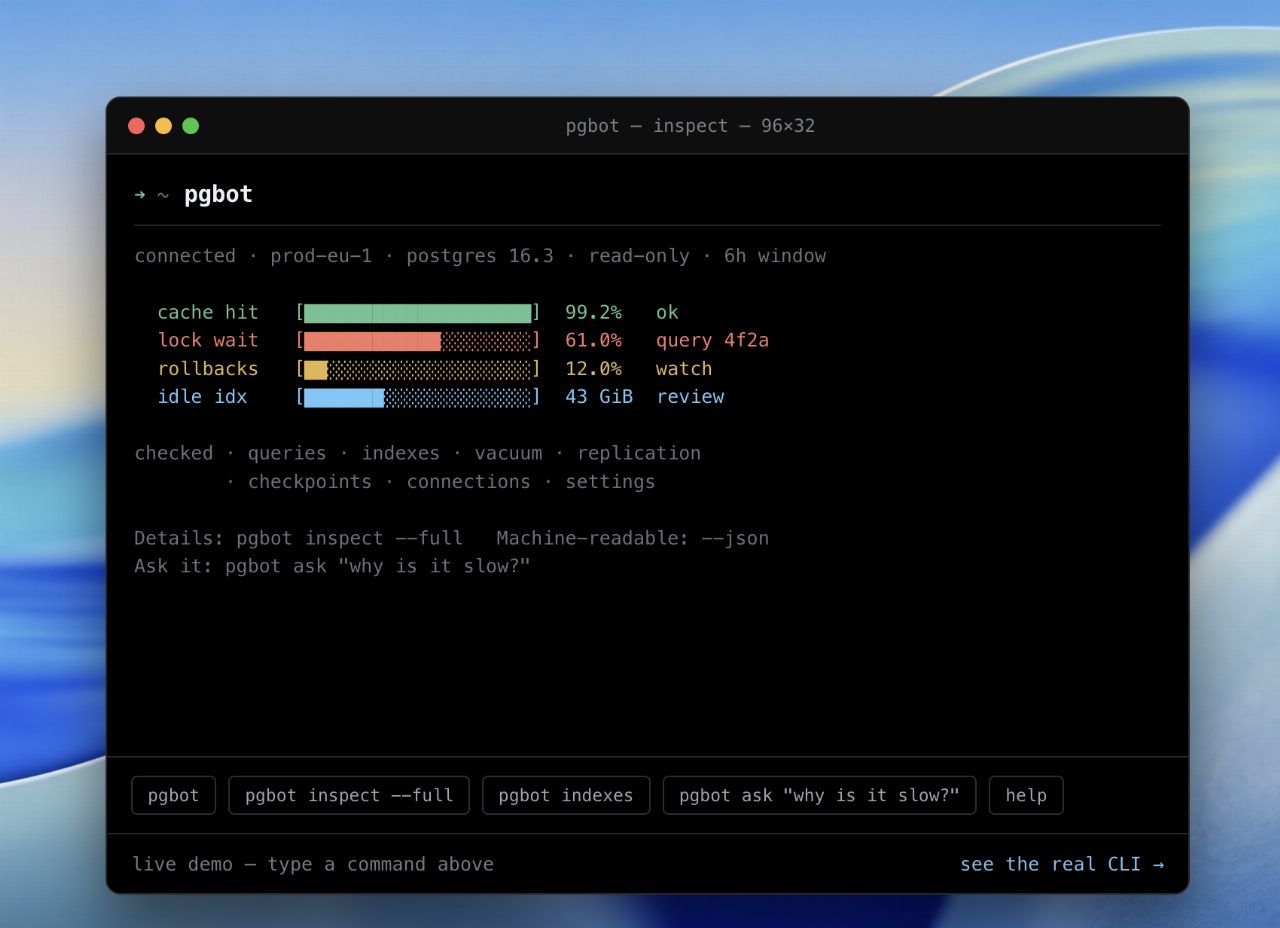Click the yellow 'rollbacks' progress bar
The height and width of the screenshot is (928, 1280).
(x=418, y=369)
